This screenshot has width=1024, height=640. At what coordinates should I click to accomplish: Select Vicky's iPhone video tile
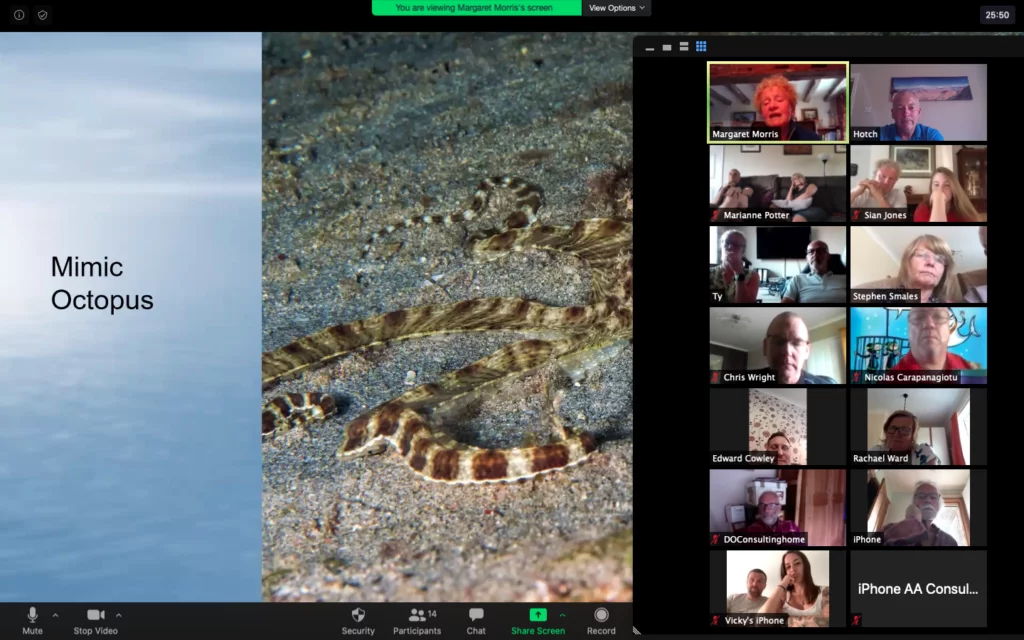pos(778,588)
